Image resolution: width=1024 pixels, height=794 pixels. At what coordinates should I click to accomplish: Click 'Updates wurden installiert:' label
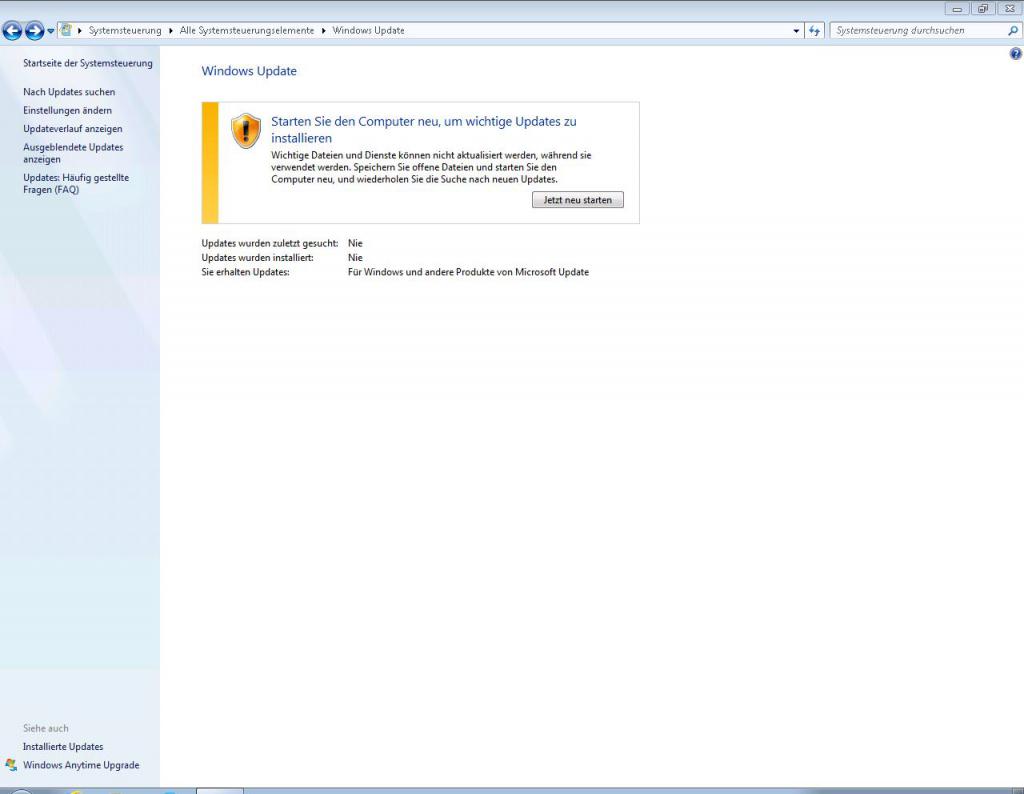[257, 258]
